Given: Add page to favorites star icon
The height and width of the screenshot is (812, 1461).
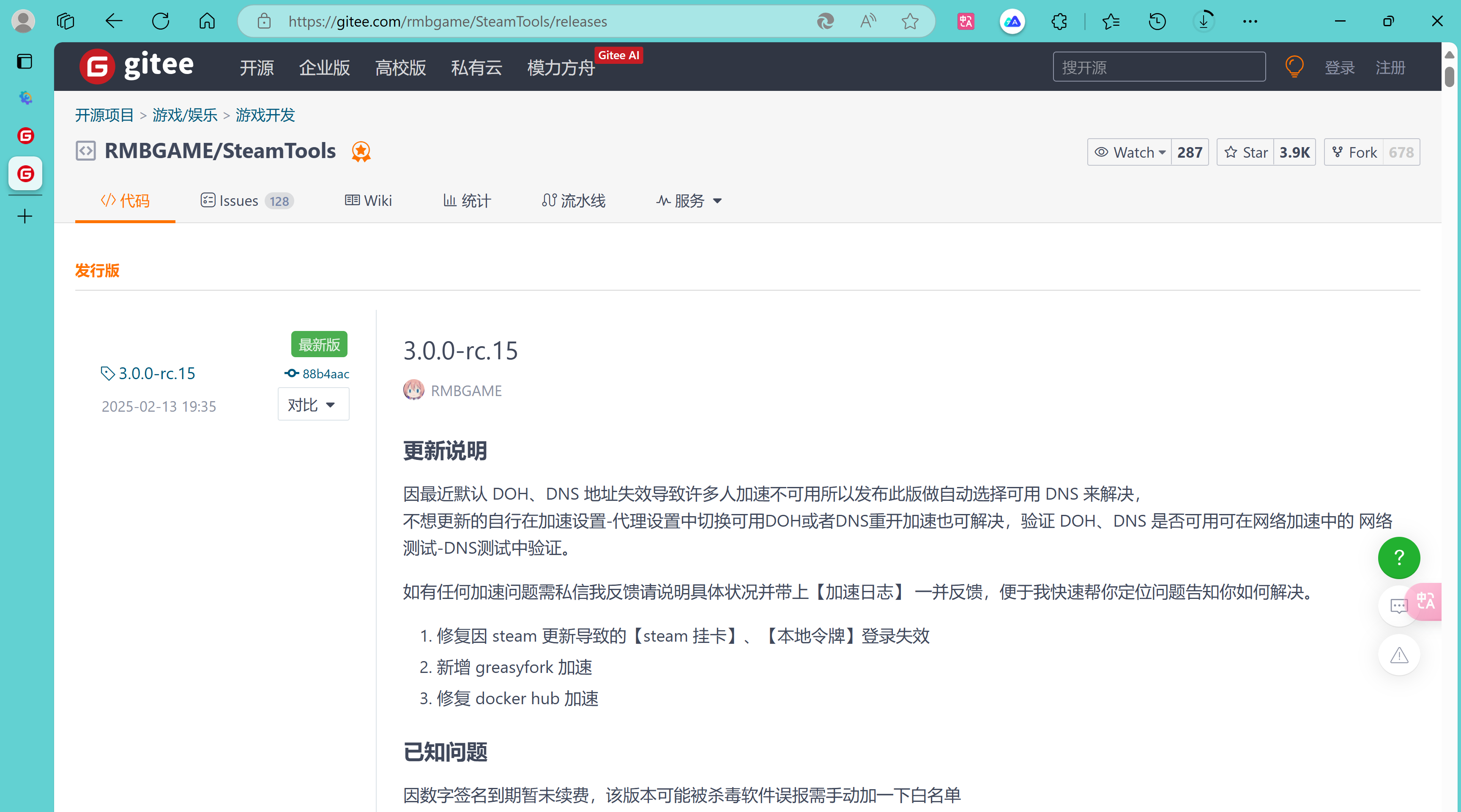Looking at the screenshot, I should 910,22.
